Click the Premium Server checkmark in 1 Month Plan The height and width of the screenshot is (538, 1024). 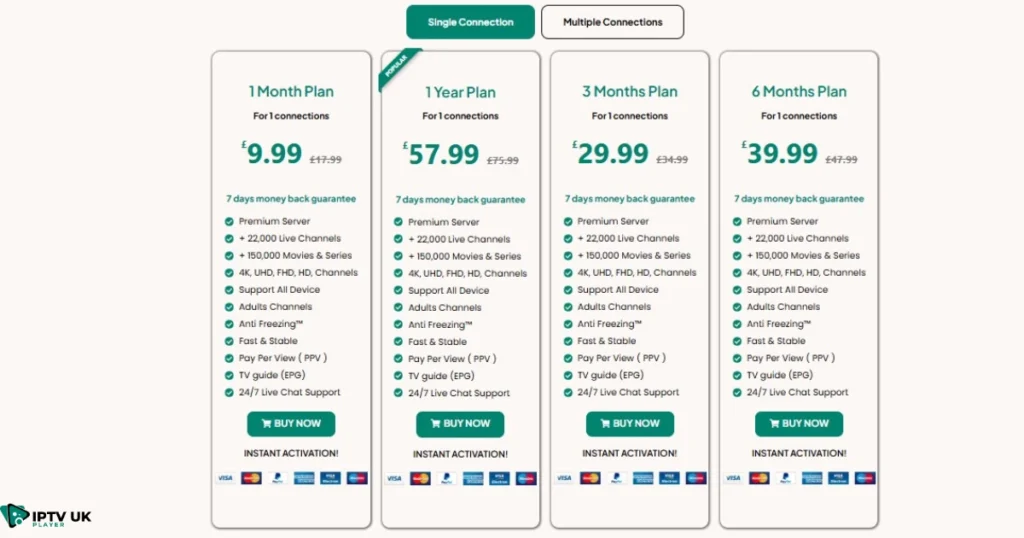[229, 221]
